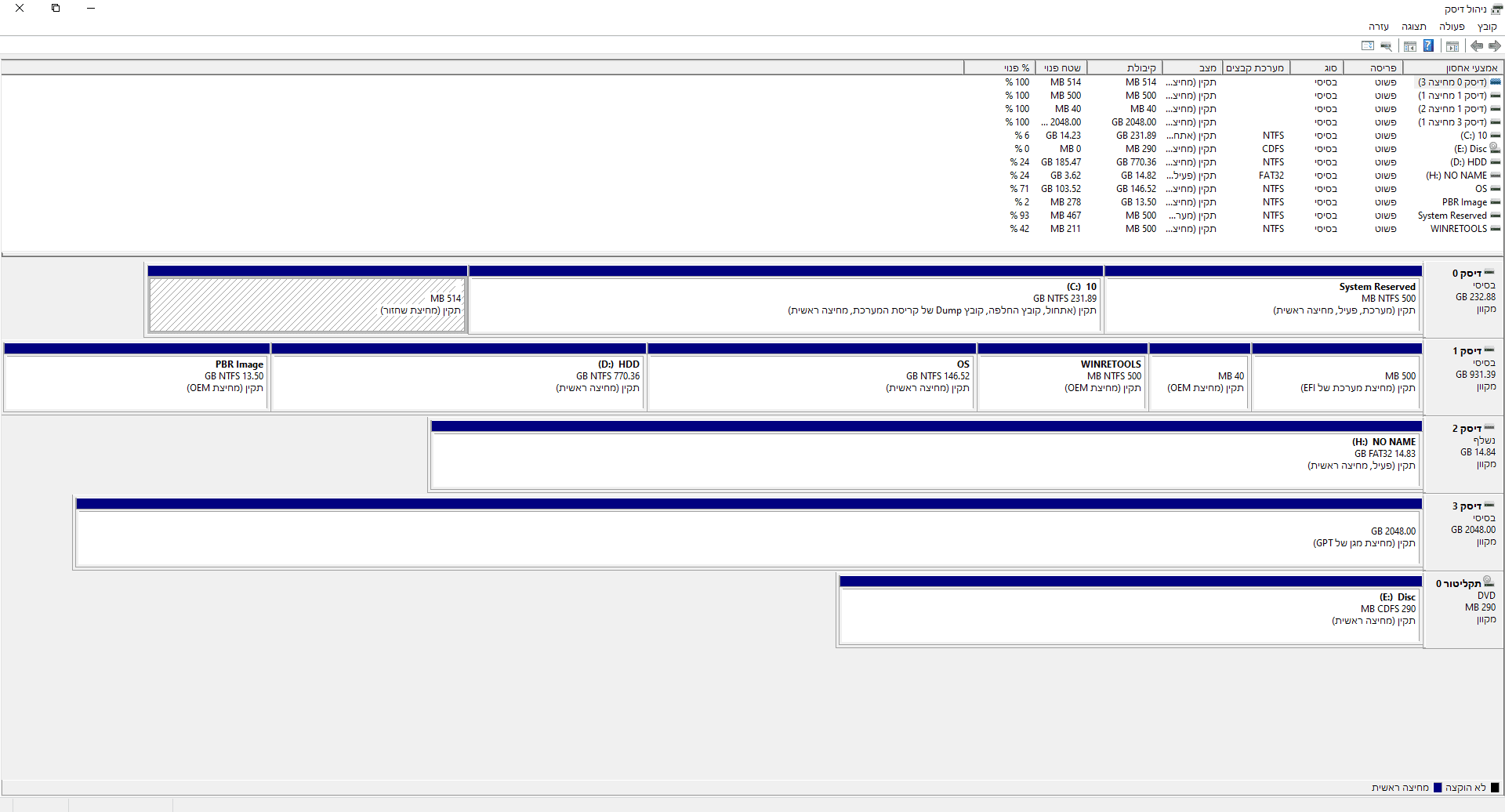Screen dimensions: 1505x812
Task: Open the תצוגה (View) menu
Action: tap(1413, 27)
